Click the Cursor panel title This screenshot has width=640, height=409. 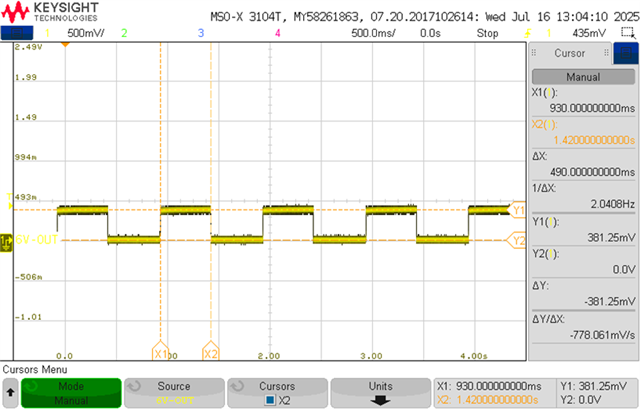[x=569, y=53]
